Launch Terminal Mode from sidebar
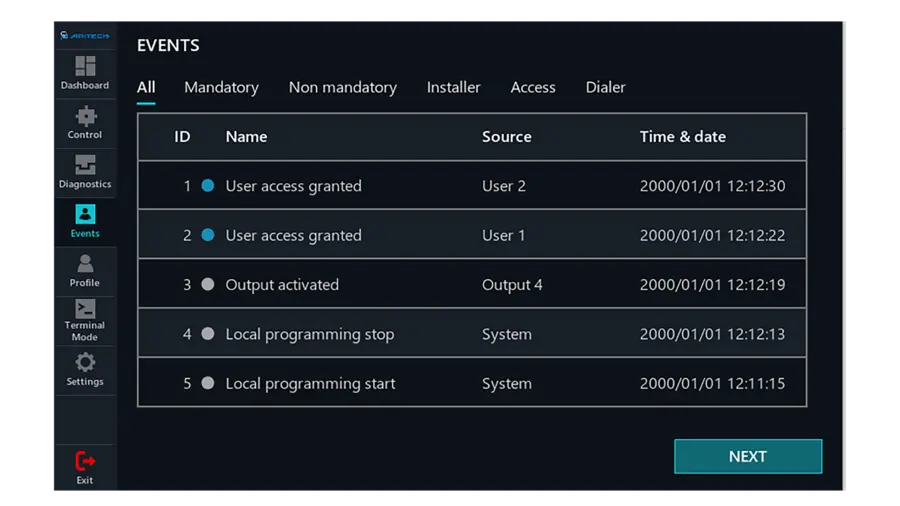The width and height of the screenshot is (900, 506). tap(85, 311)
